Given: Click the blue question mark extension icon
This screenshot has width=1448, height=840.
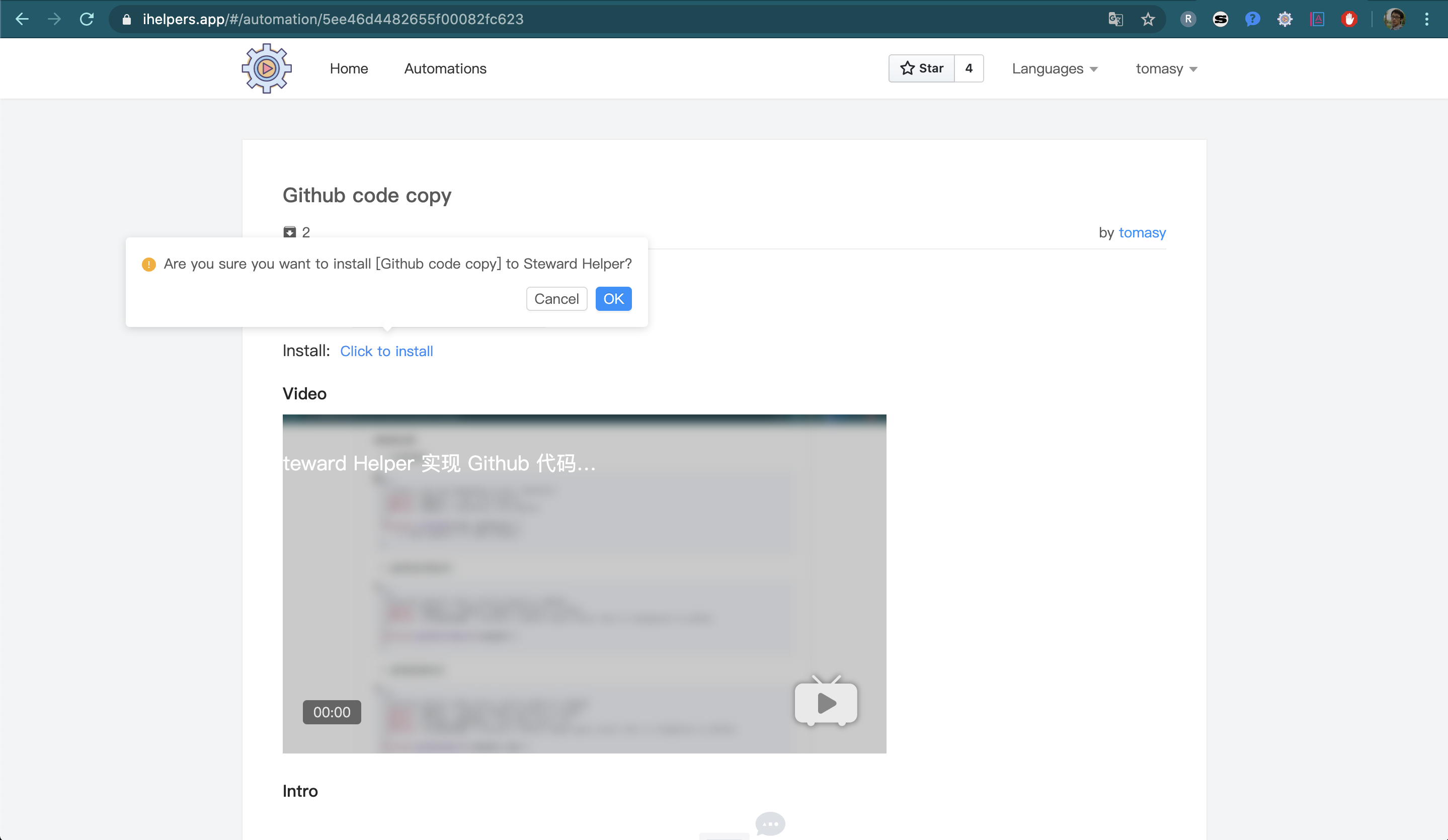Looking at the screenshot, I should [x=1252, y=19].
